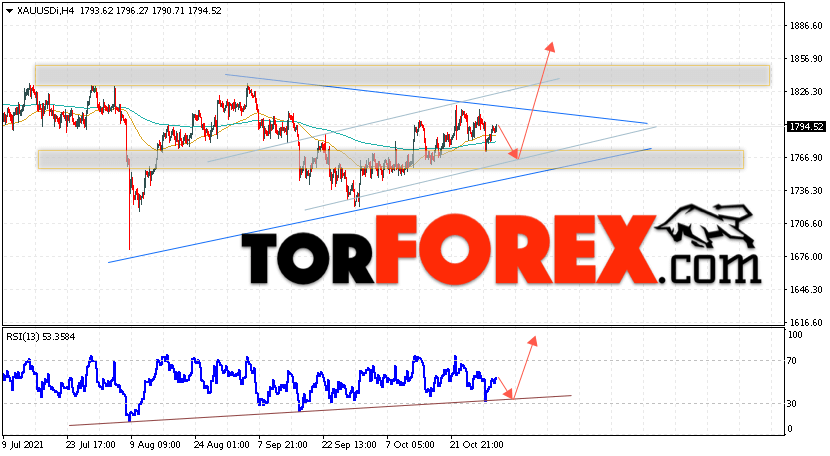Select the 22 Sep 13:00 time label
The height and width of the screenshot is (456, 830).
(x=349, y=444)
